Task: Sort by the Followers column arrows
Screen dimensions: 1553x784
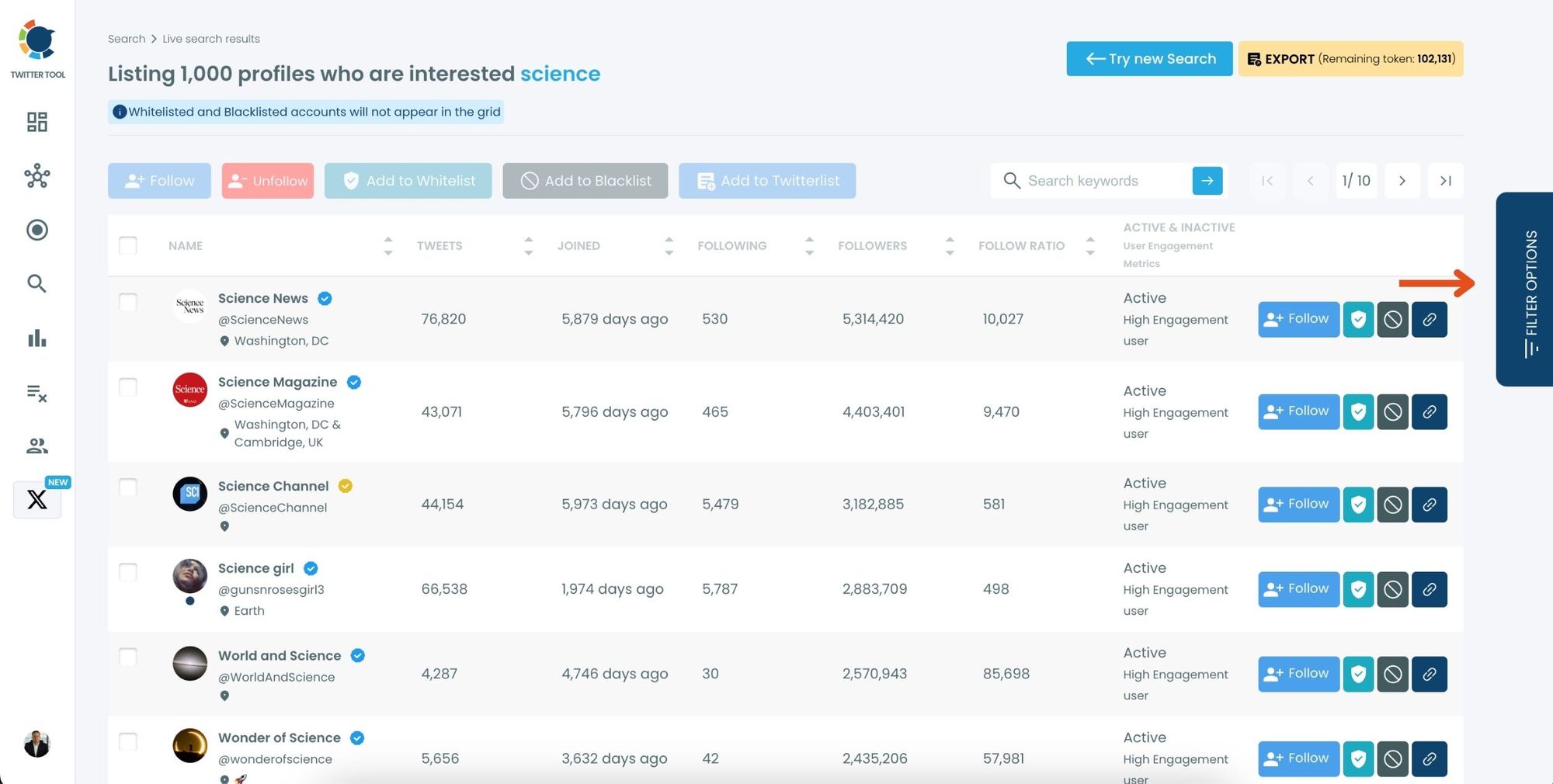Action: pos(950,246)
